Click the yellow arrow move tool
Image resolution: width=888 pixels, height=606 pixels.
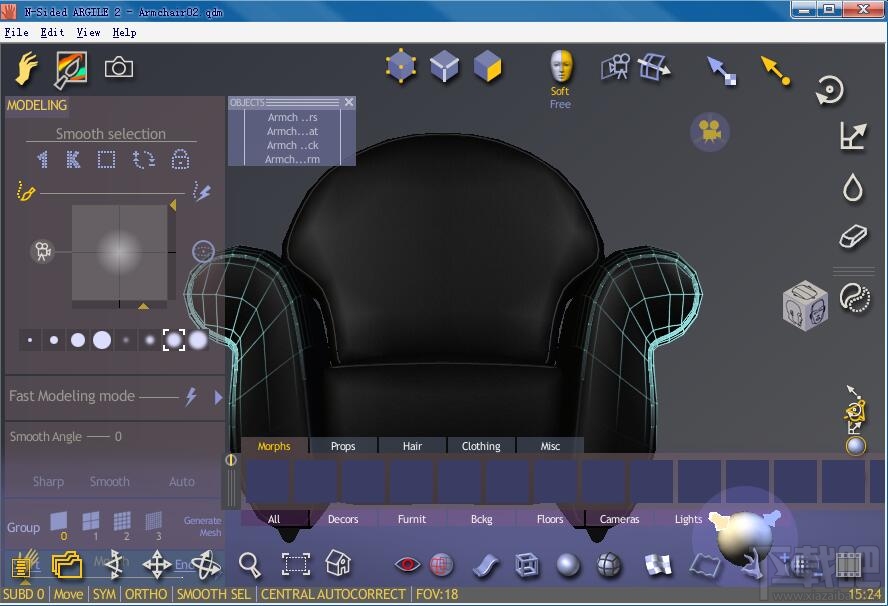776,71
